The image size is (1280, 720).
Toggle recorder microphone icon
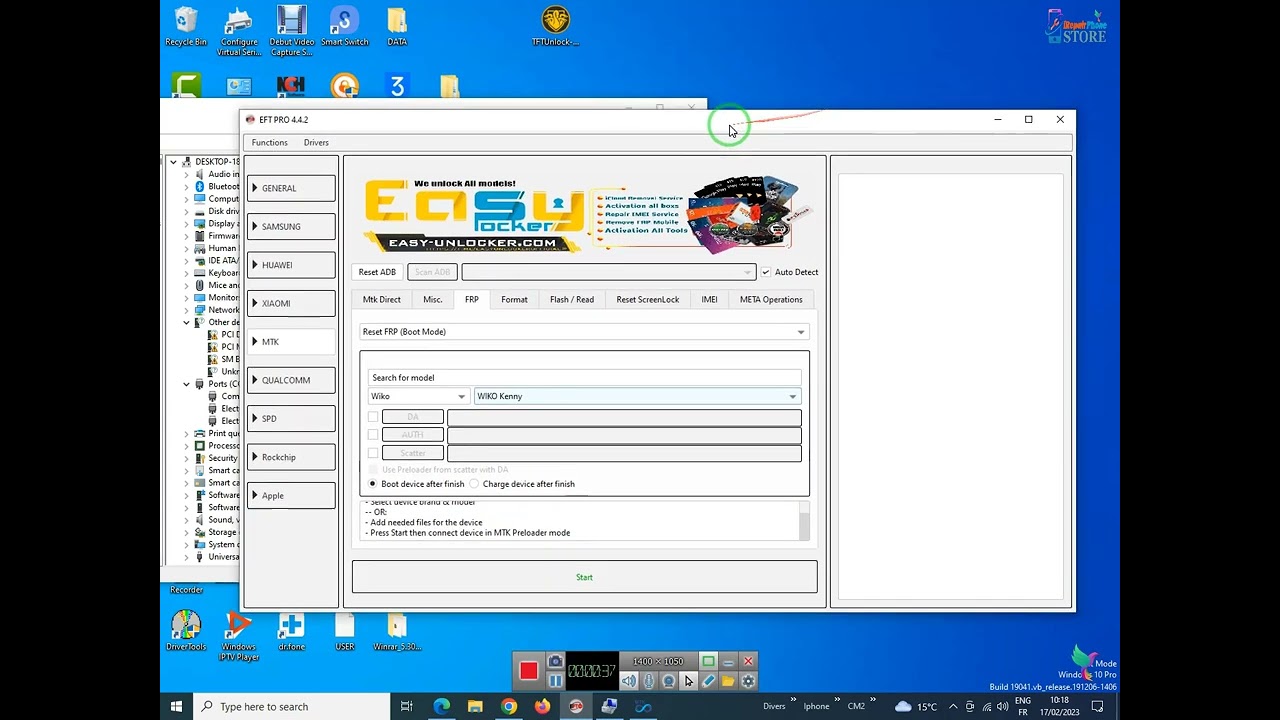pyautogui.click(x=649, y=681)
